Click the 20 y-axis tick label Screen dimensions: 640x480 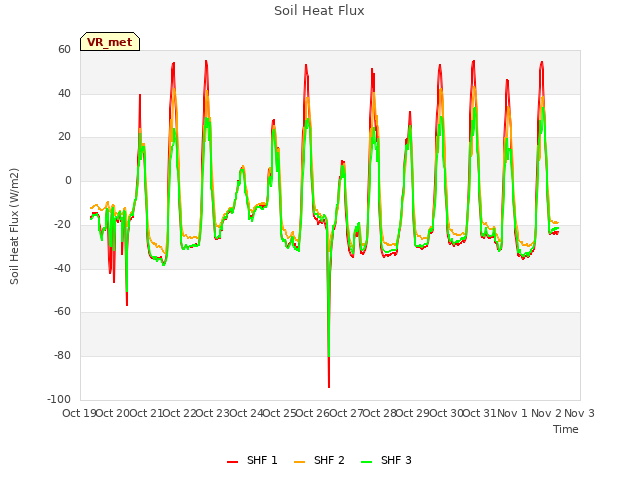(x=64, y=137)
